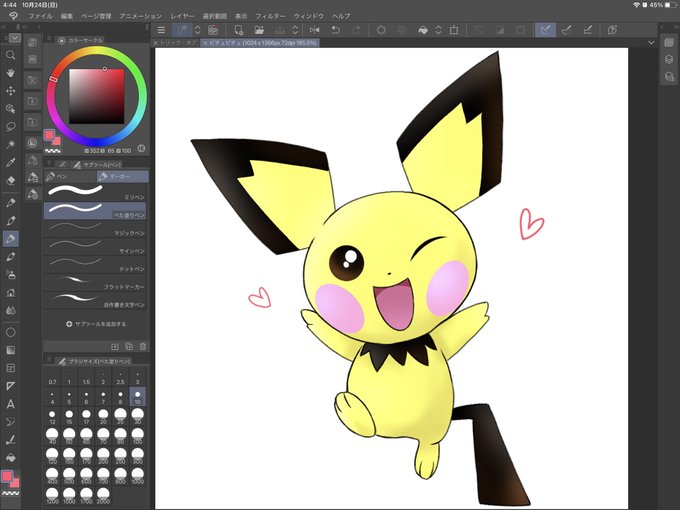Select the Blend (droplets) tool

(x=10, y=310)
